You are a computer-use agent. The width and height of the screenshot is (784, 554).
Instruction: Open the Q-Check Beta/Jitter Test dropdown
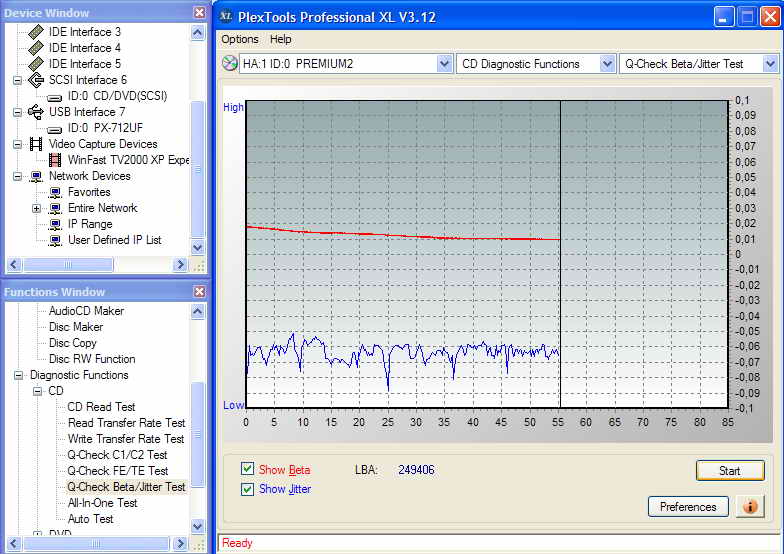click(770, 64)
